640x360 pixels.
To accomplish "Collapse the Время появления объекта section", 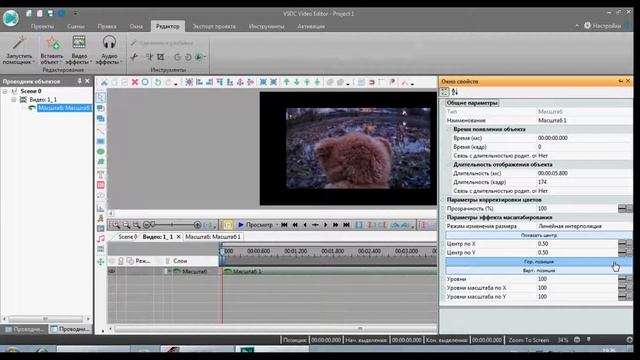I will pos(449,129).
